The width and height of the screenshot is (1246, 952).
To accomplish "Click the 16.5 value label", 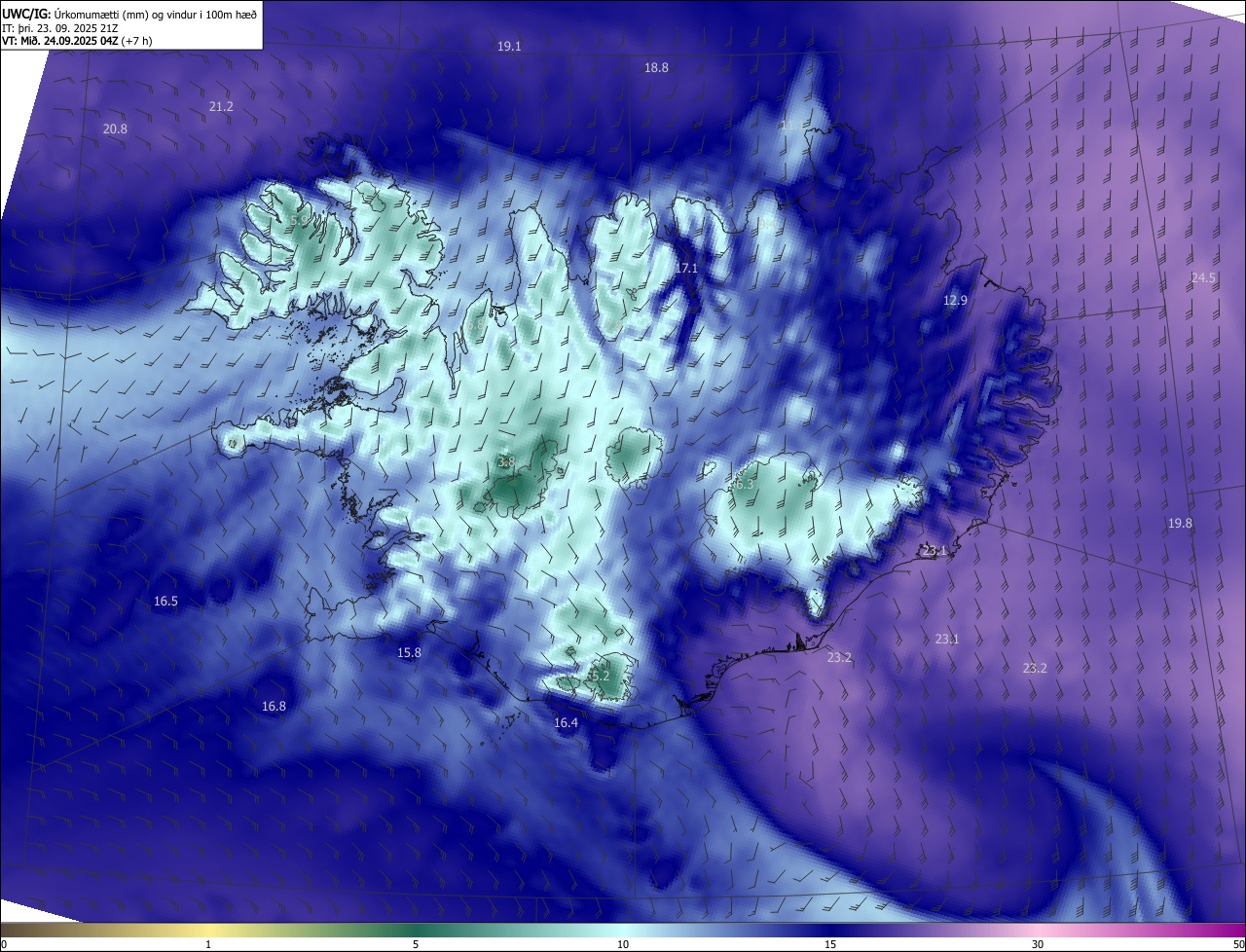I will (165, 602).
